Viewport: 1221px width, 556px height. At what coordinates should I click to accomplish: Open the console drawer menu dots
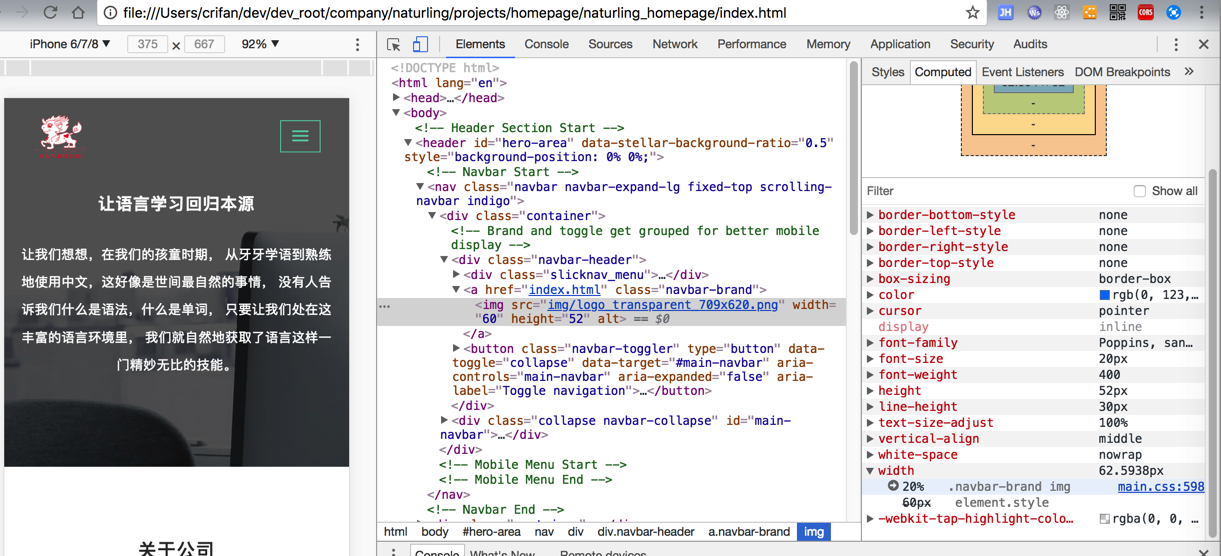[x=393, y=551]
